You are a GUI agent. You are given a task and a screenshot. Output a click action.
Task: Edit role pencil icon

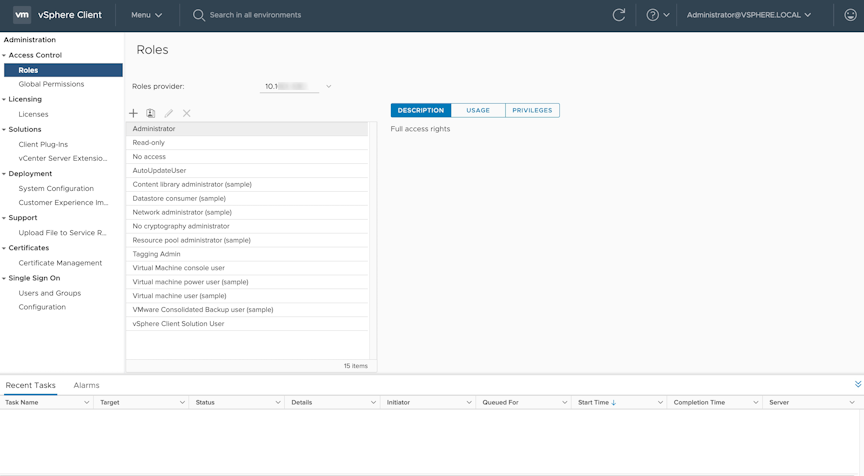coord(169,113)
